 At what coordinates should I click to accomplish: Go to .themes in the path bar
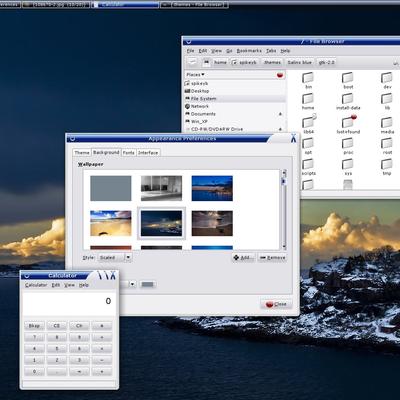pyautogui.click(x=272, y=62)
